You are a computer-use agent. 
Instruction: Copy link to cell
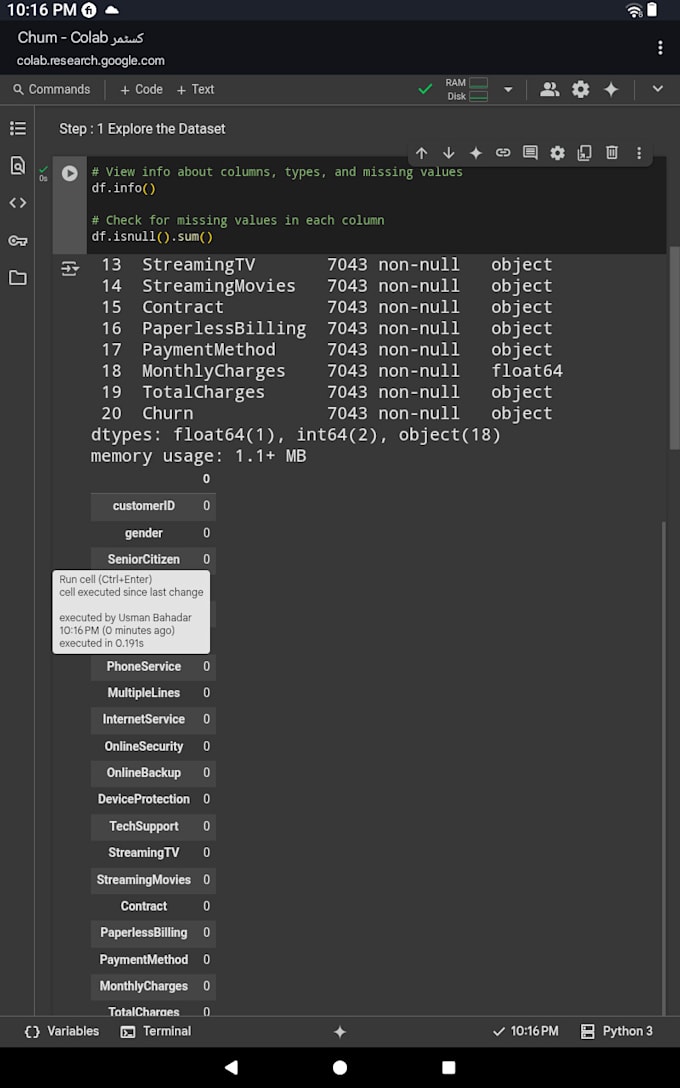pyautogui.click(x=503, y=153)
